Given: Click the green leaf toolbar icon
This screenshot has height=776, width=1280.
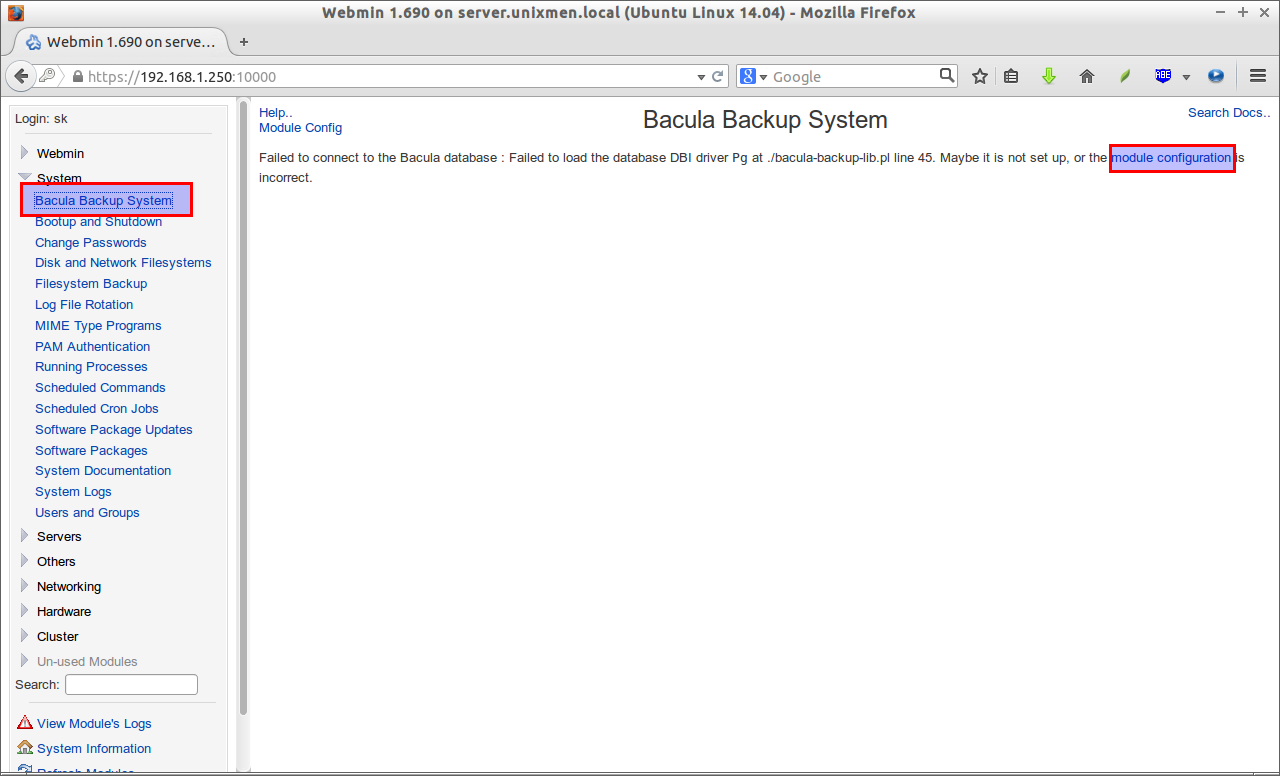Looking at the screenshot, I should click(x=1125, y=76).
